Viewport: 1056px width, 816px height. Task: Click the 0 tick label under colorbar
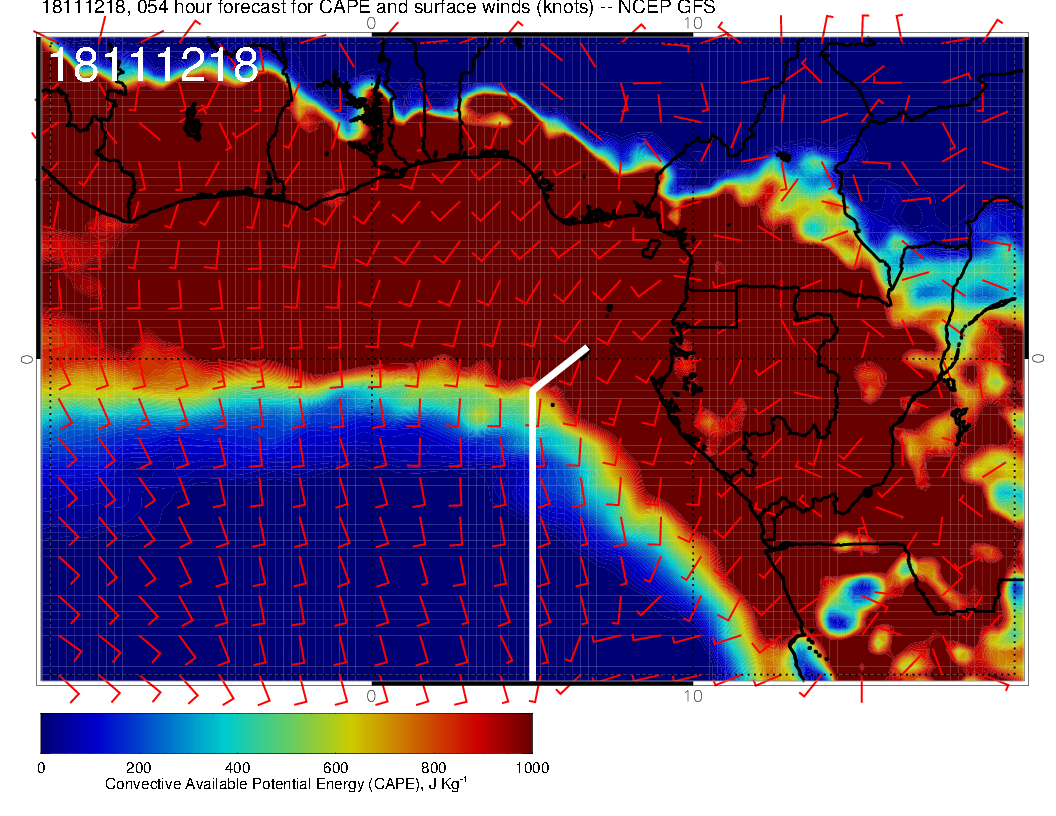tap(41, 768)
